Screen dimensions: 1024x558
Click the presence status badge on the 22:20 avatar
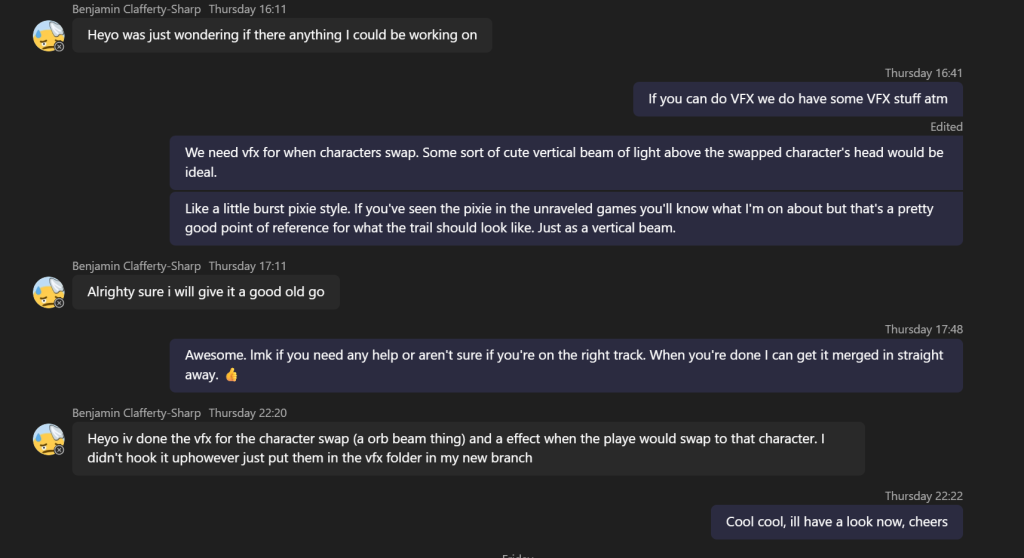click(x=59, y=450)
